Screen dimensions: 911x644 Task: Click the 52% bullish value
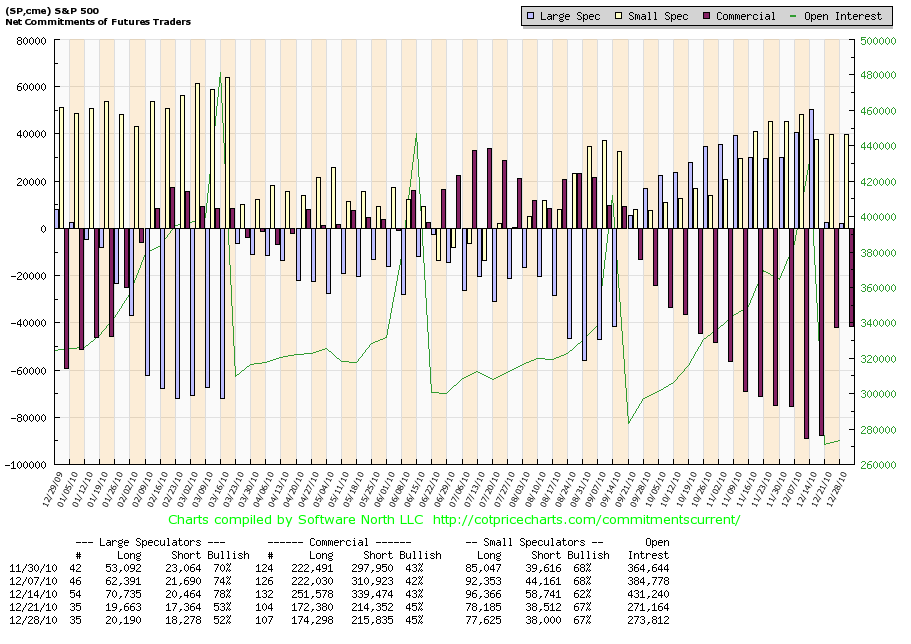tap(223, 620)
